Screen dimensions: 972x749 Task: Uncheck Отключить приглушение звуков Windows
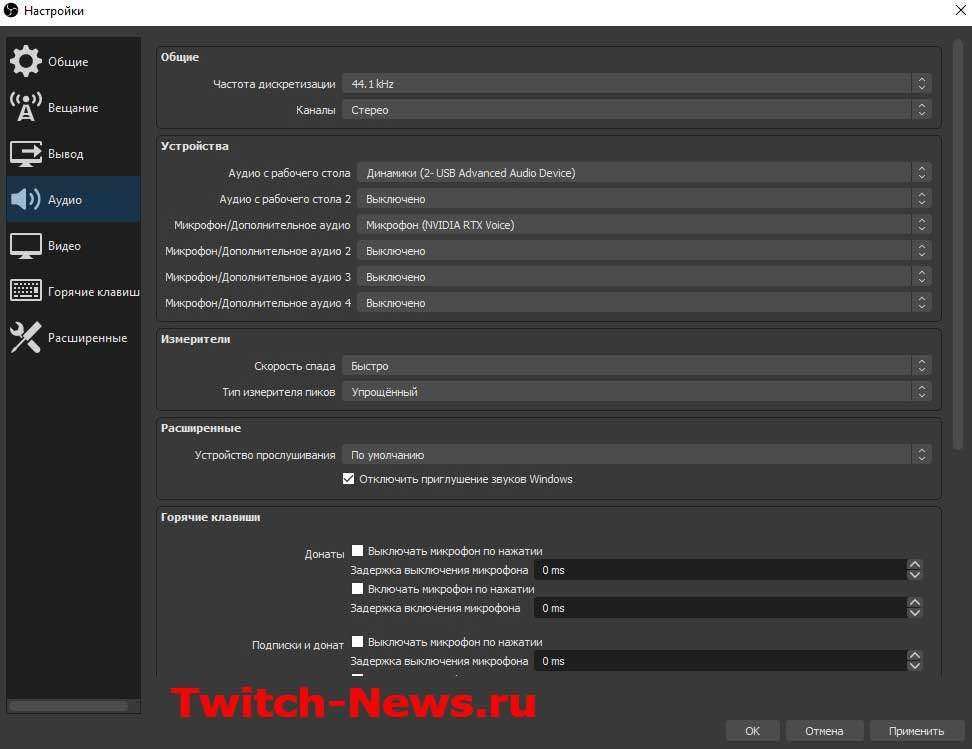(349, 479)
